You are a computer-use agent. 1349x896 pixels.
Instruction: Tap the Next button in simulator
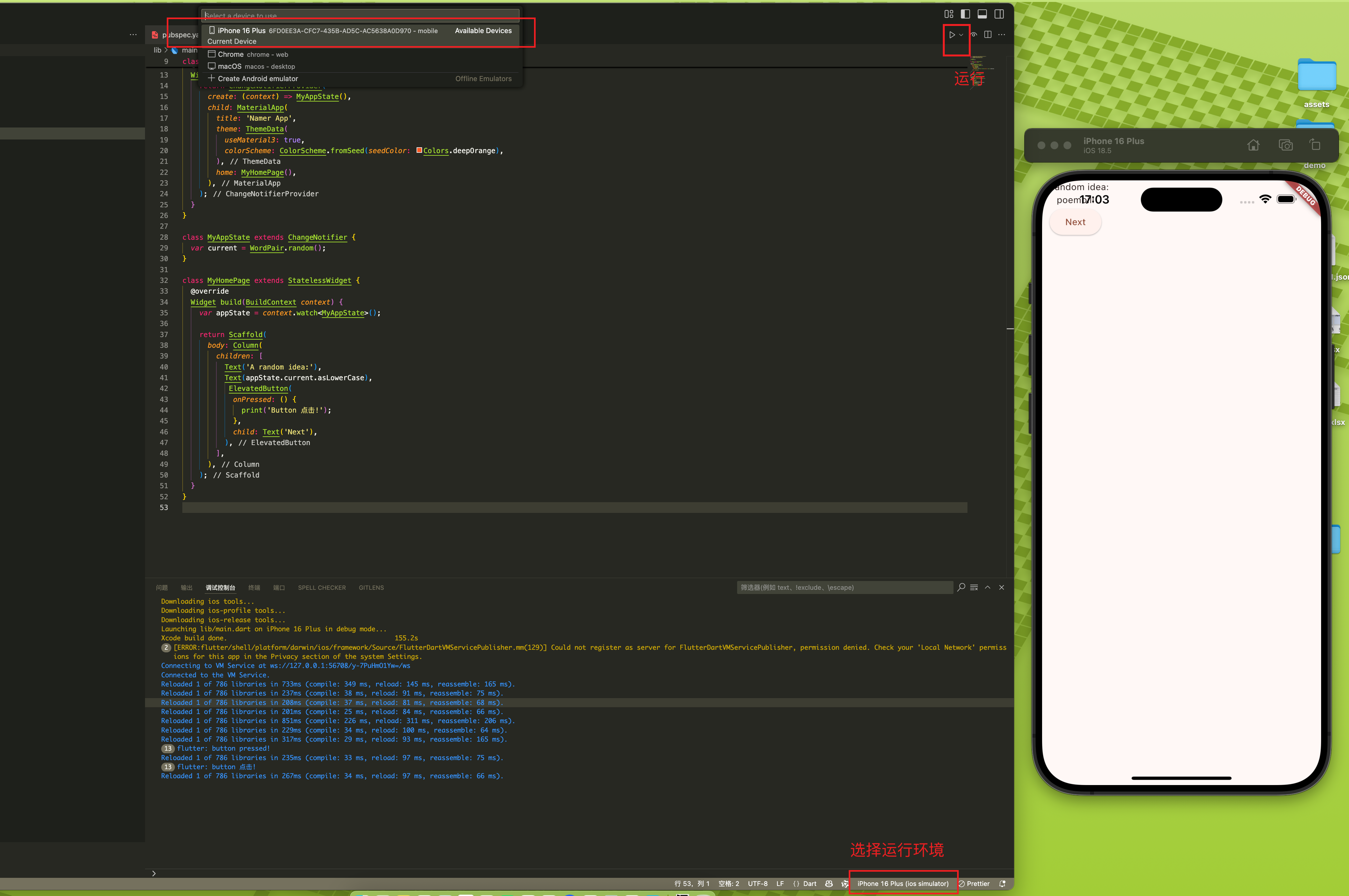pyautogui.click(x=1075, y=222)
